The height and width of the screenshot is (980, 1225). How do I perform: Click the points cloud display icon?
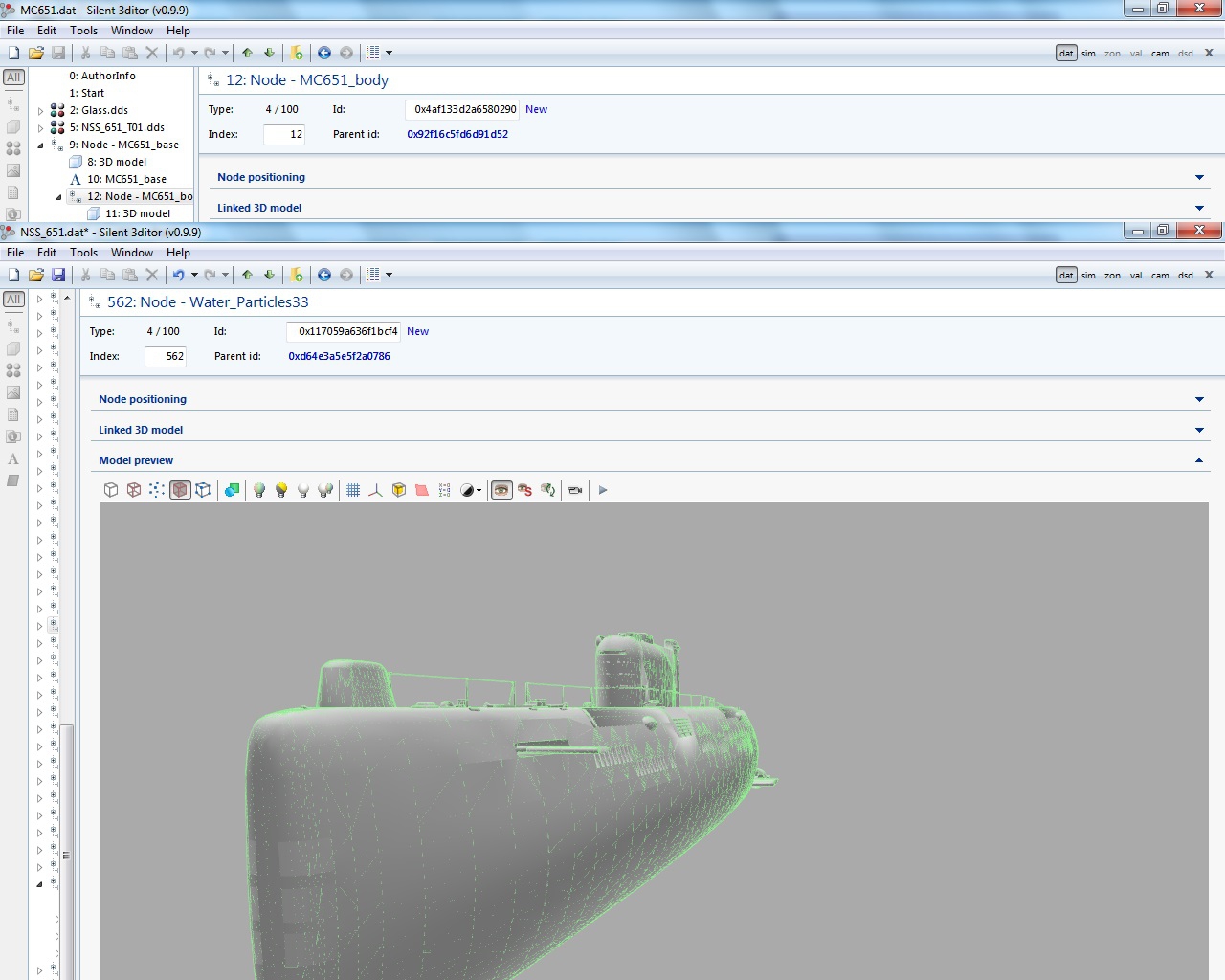pyautogui.click(x=156, y=490)
